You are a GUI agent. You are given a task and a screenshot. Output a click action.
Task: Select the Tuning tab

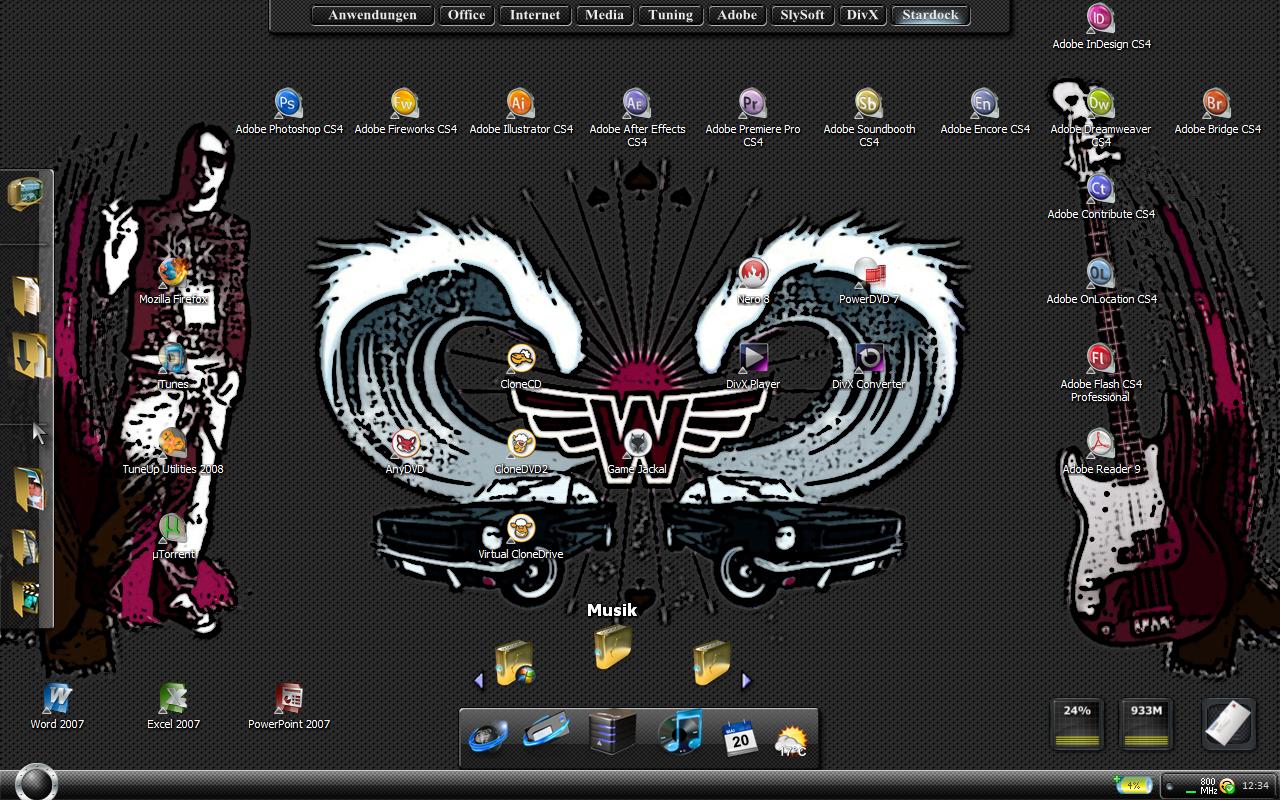(x=670, y=15)
